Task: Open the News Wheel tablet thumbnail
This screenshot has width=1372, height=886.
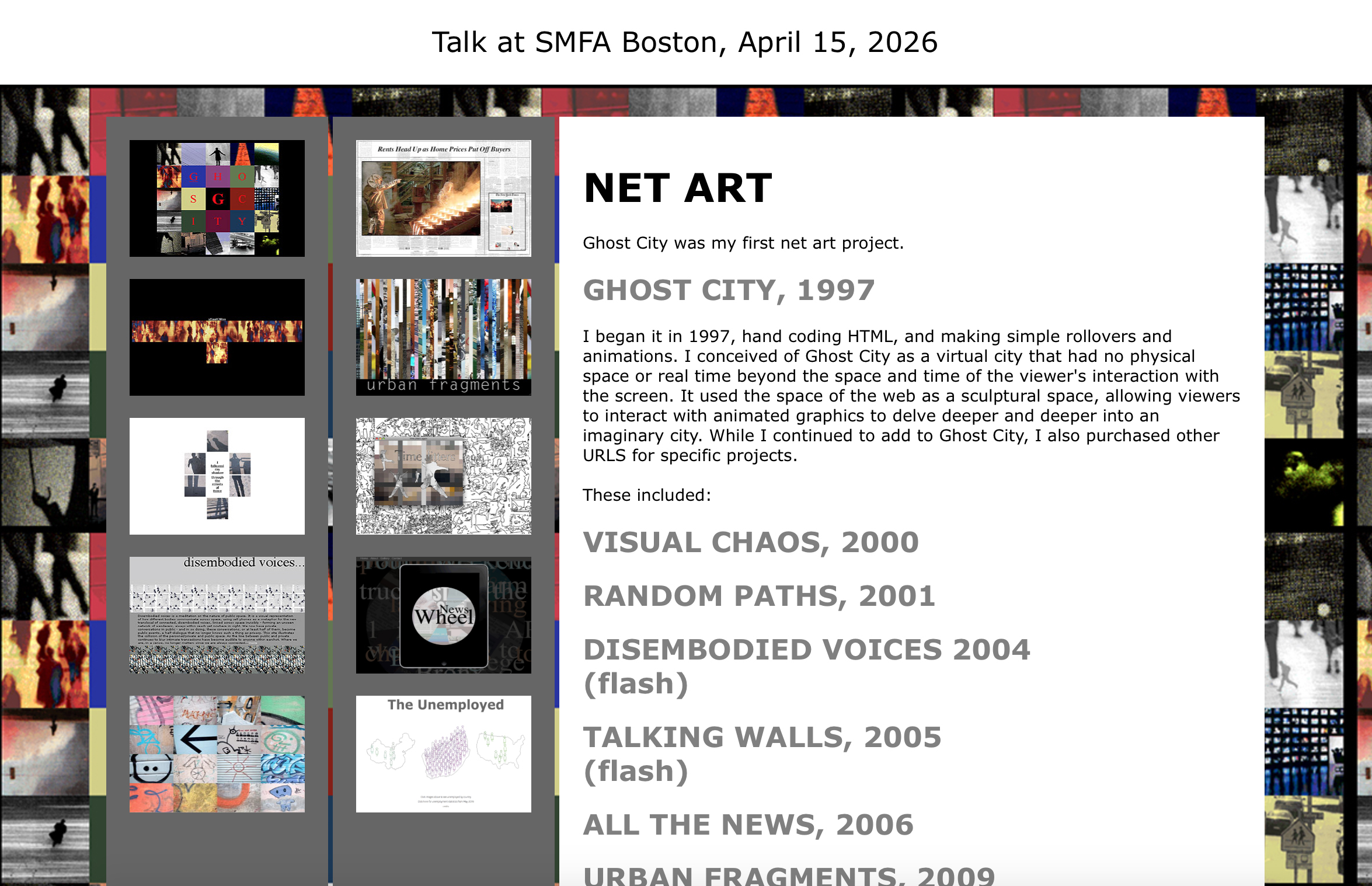Action: (x=444, y=615)
